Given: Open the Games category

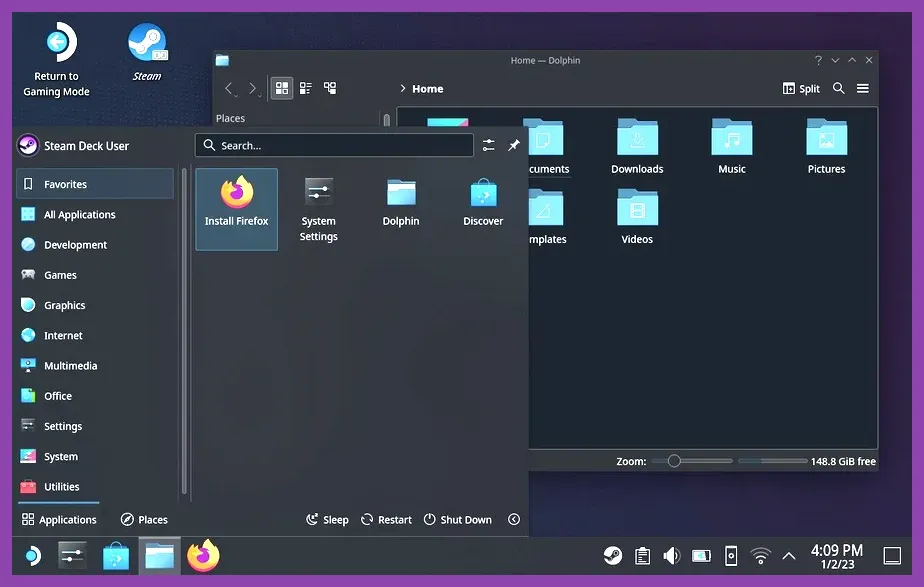Looking at the screenshot, I should 95,275.
